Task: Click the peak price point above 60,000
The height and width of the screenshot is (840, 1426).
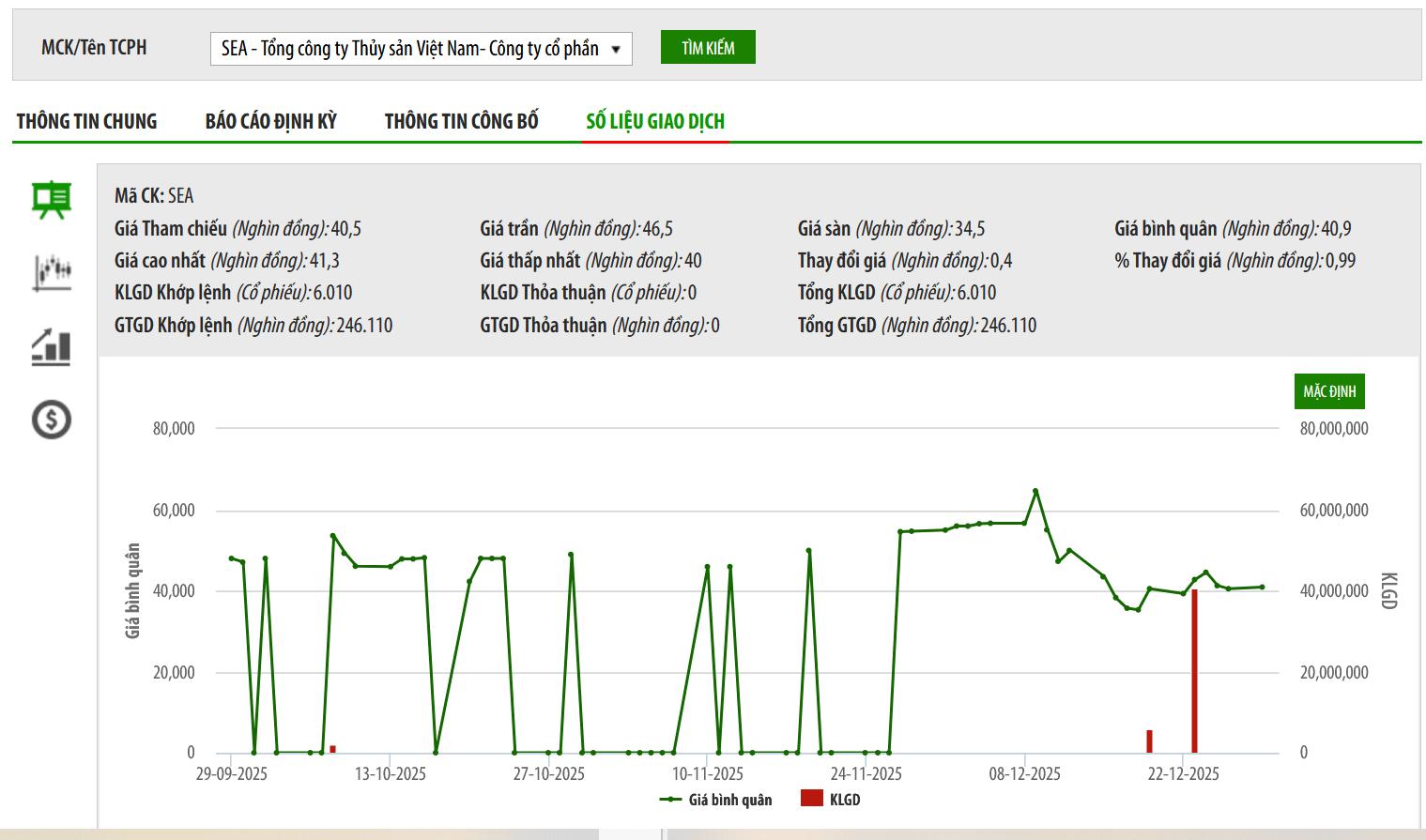Action: pos(1035,491)
